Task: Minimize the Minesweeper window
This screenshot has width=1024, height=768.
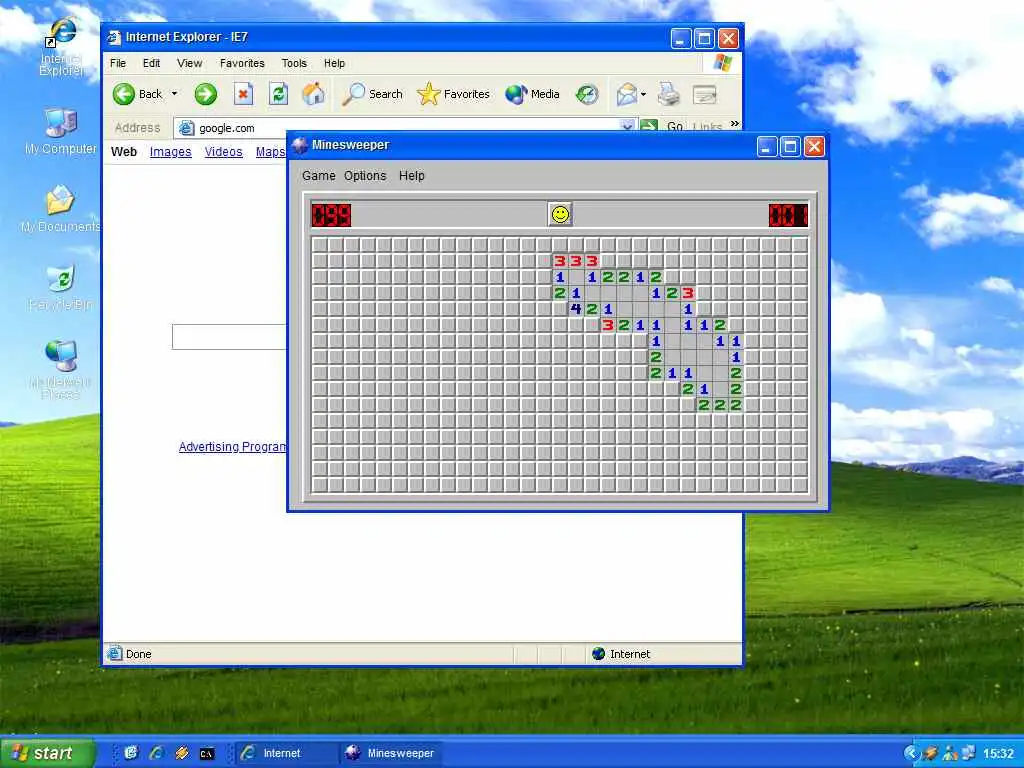Action: point(767,147)
